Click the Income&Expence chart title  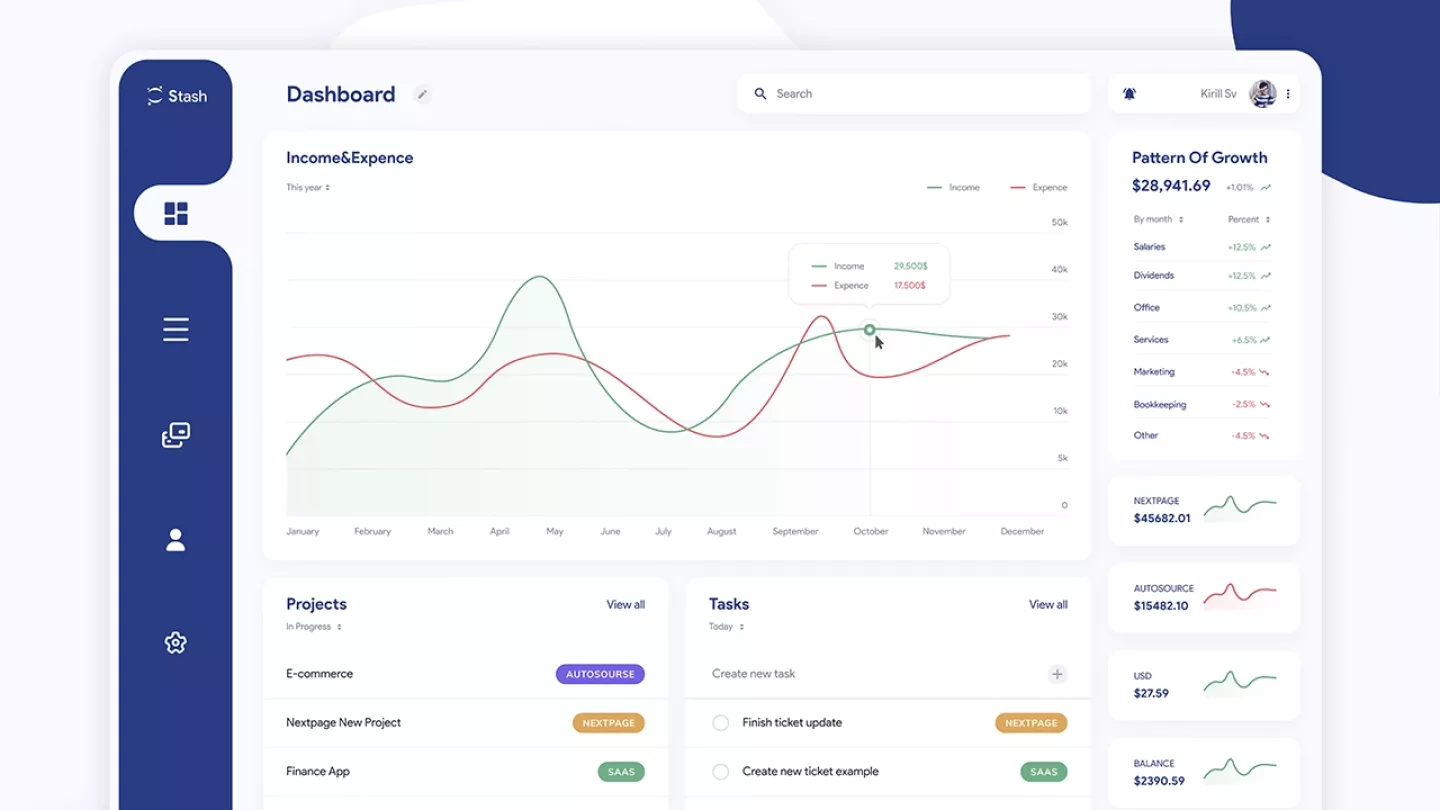349,158
